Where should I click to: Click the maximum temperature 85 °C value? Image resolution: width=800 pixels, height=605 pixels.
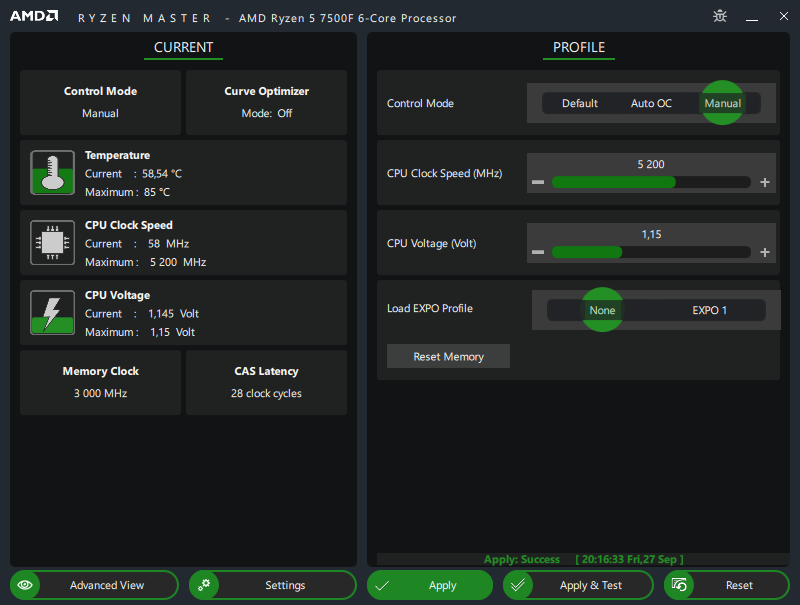point(157,192)
